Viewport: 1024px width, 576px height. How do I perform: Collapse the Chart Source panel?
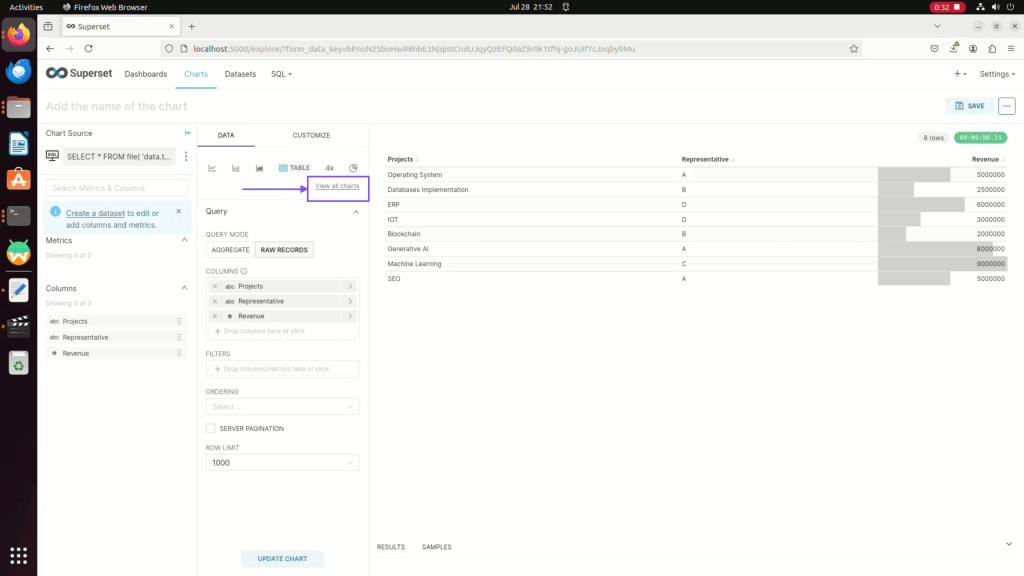click(187, 133)
